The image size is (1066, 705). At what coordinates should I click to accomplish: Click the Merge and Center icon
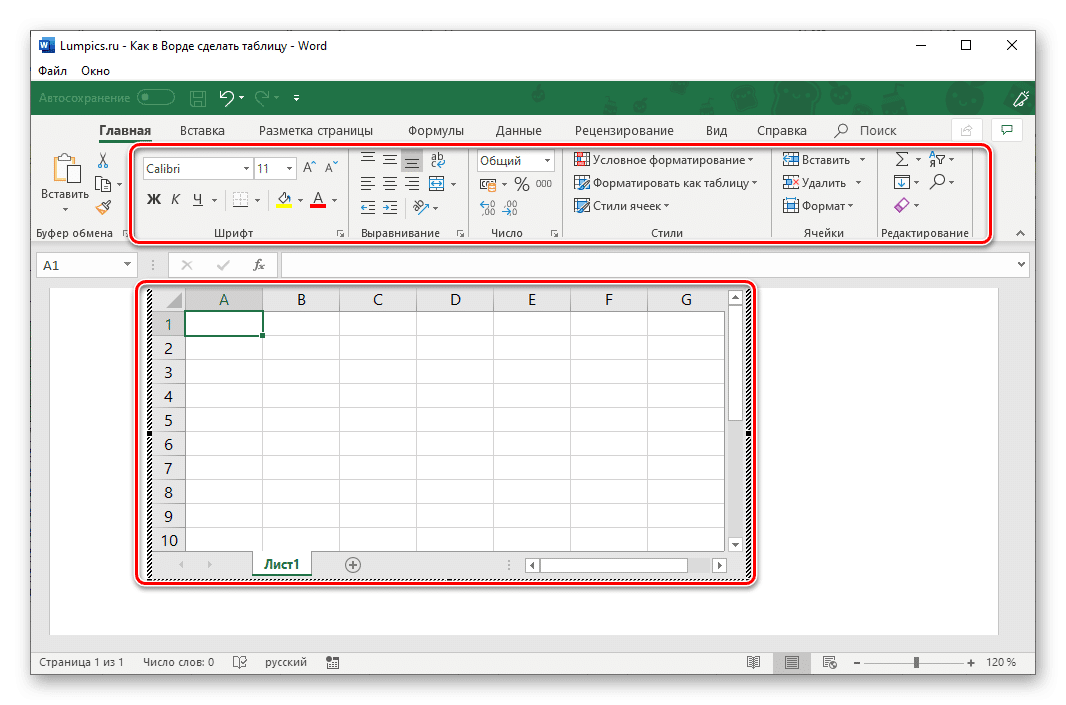click(x=437, y=184)
